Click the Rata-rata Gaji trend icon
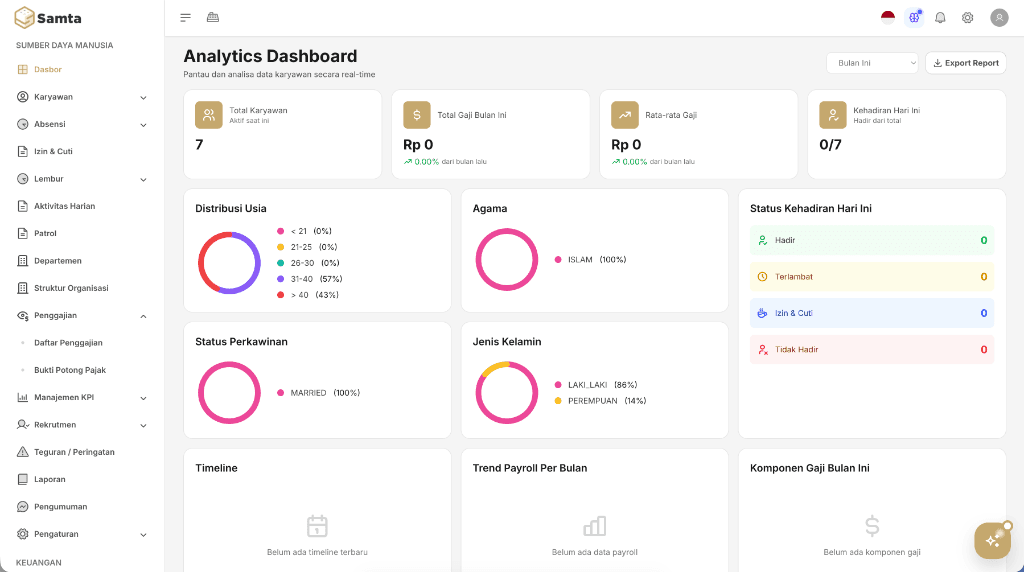Screen dimensions: 1024x572 tap(625, 115)
